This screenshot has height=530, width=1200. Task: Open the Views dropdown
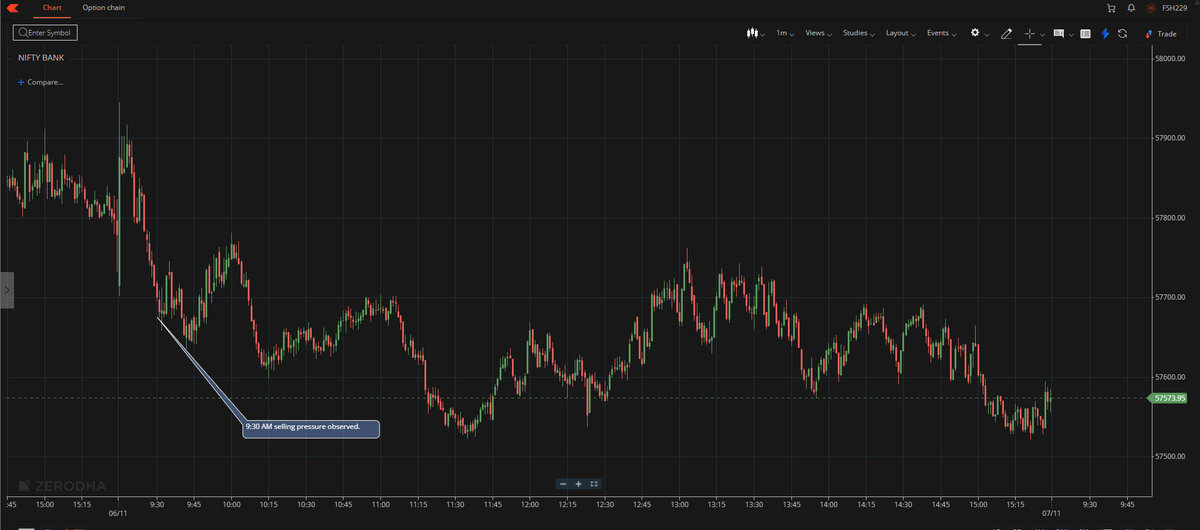pyautogui.click(x=819, y=33)
